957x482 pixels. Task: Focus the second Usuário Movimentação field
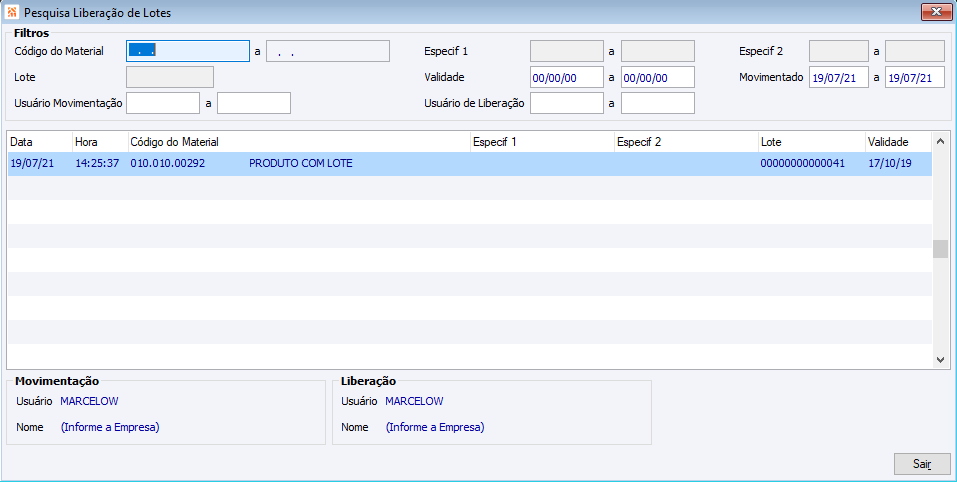pos(254,103)
